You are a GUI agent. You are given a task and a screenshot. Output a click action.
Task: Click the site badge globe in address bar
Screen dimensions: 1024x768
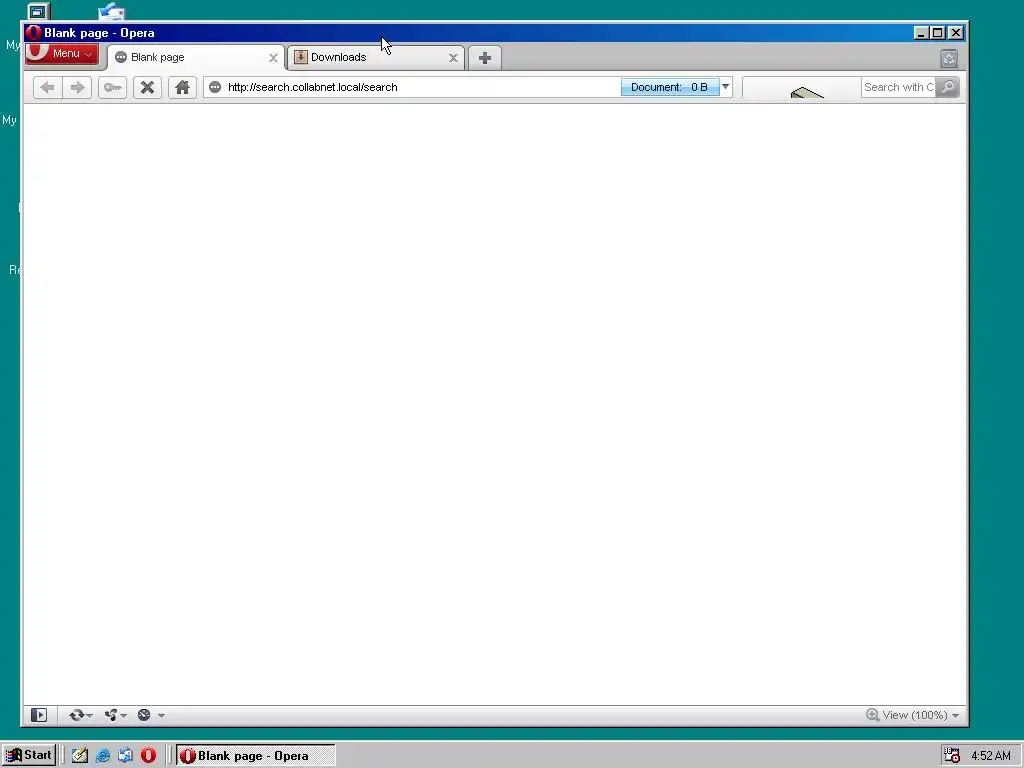[215, 87]
